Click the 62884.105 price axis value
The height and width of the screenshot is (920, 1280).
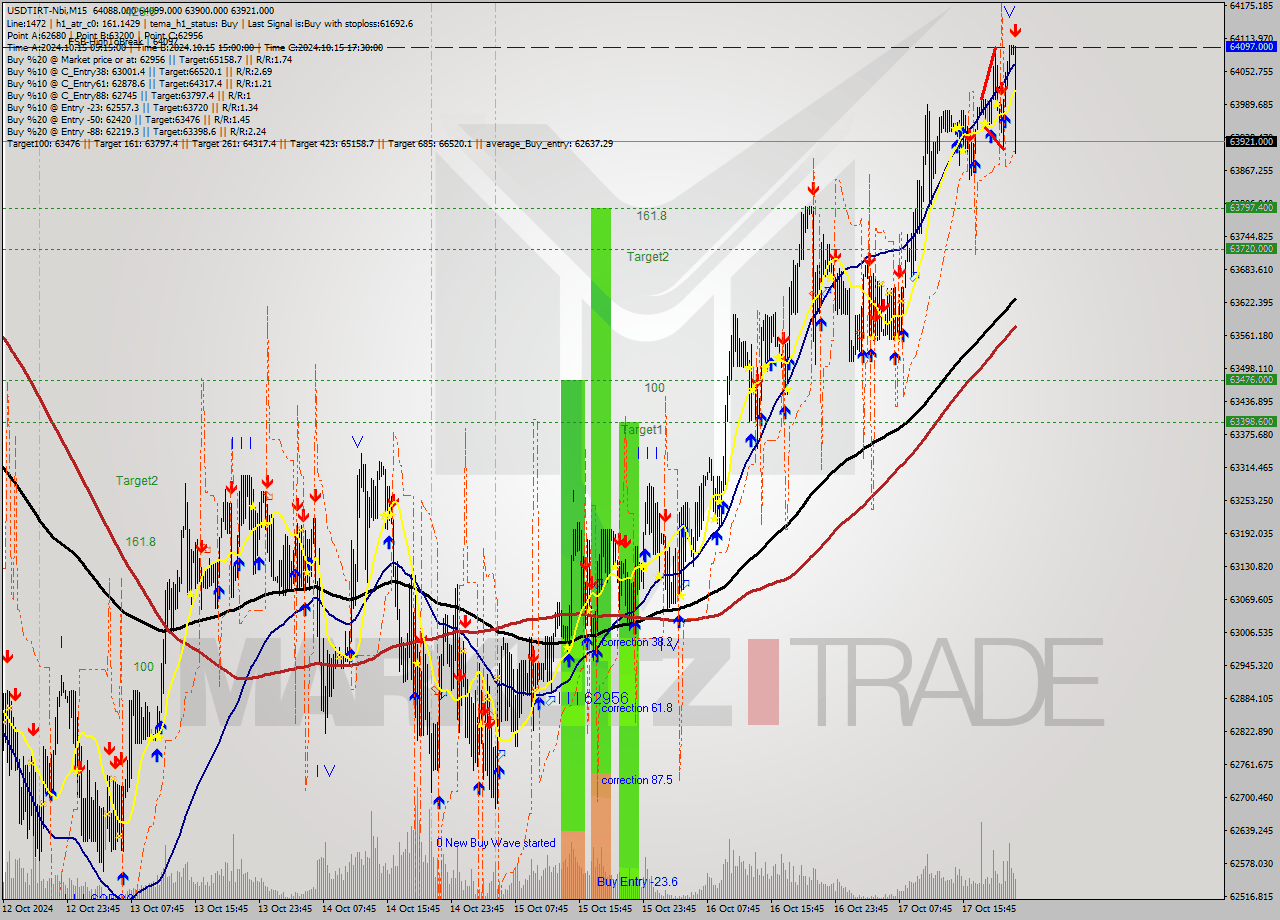(x=1251, y=698)
